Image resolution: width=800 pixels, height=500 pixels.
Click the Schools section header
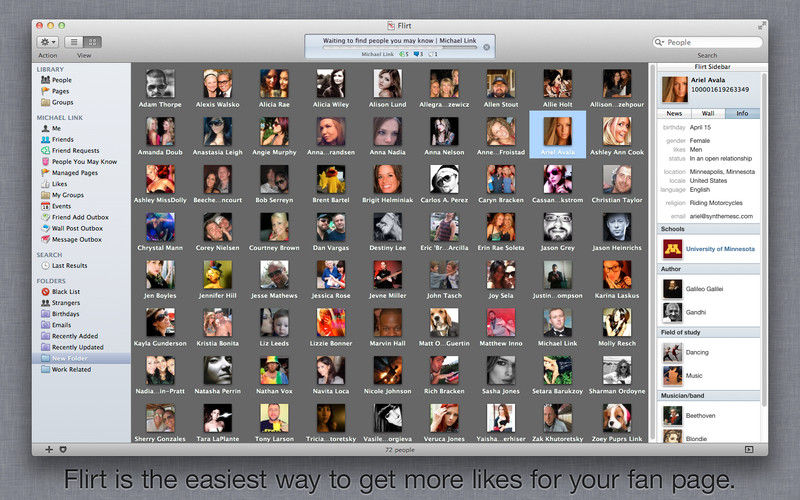[708, 229]
